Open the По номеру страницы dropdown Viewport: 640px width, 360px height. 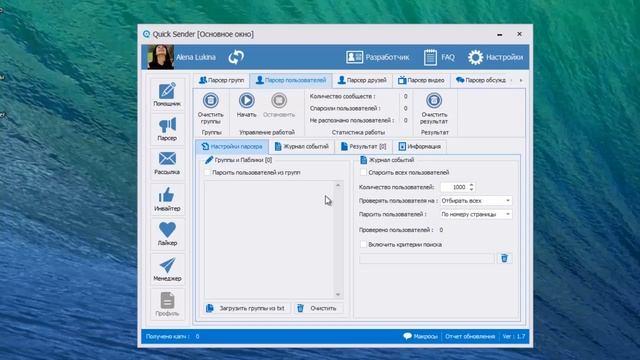tap(476, 214)
